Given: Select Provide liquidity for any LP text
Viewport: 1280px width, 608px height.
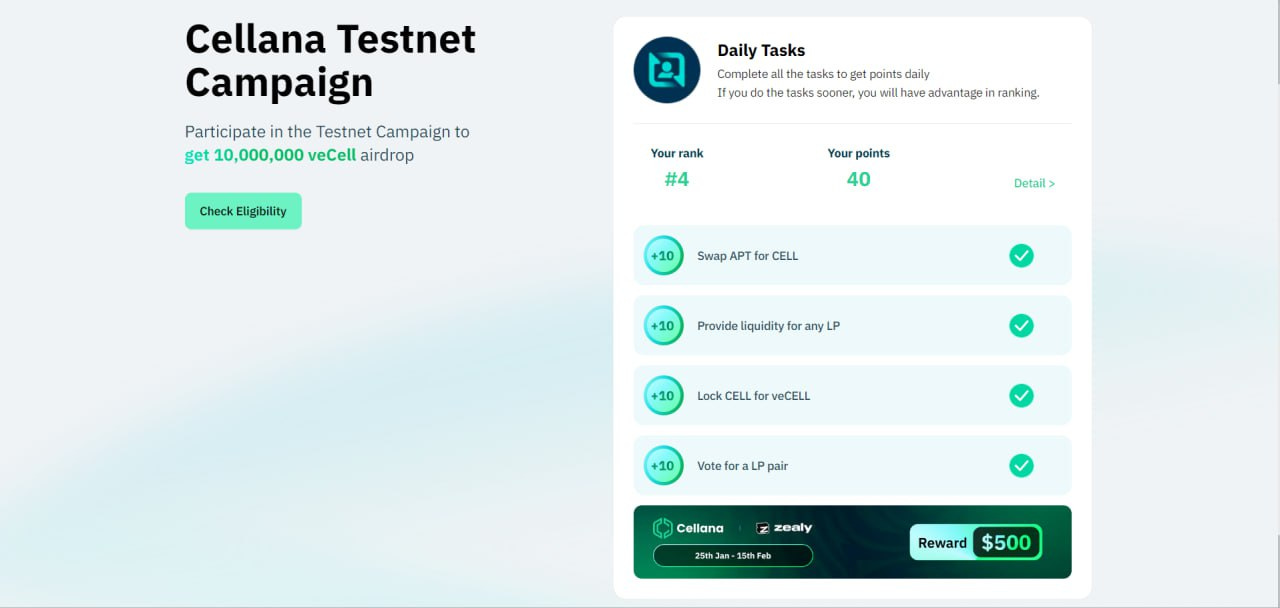Looking at the screenshot, I should pos(768,326).
